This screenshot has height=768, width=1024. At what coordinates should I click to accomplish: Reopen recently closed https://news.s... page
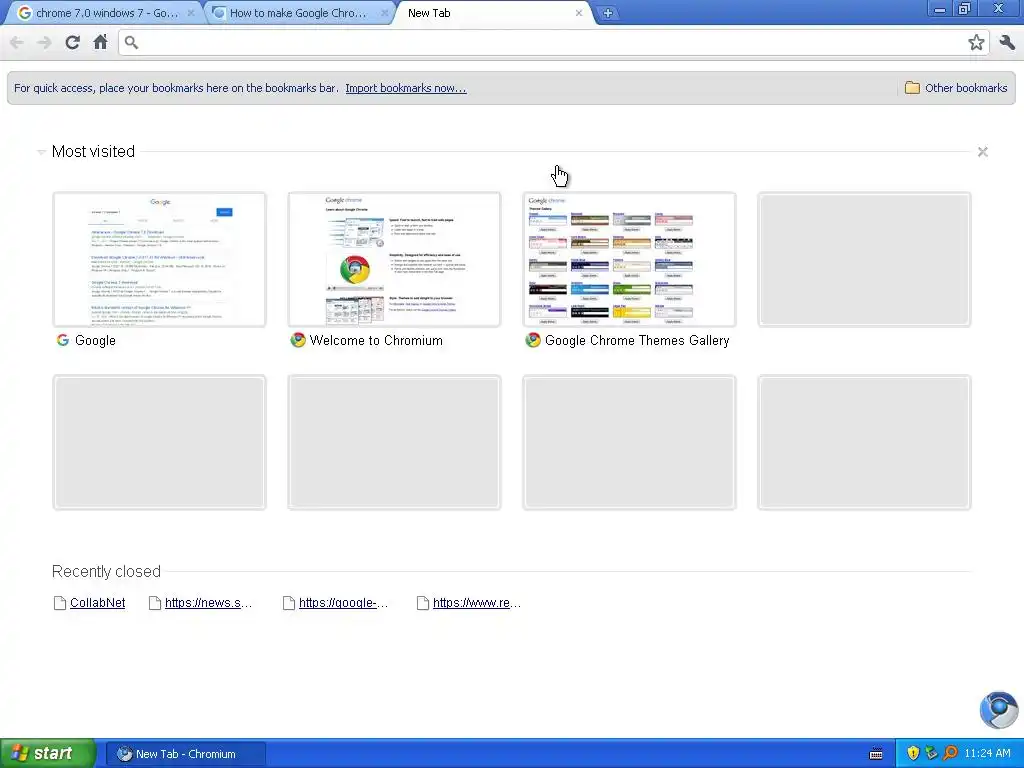(x=208, y=603)
